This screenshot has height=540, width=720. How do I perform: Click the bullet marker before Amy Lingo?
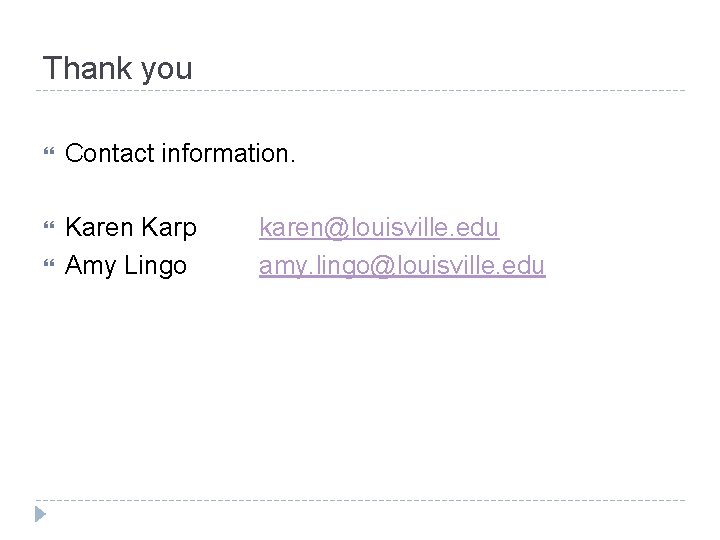coord(49,266)
